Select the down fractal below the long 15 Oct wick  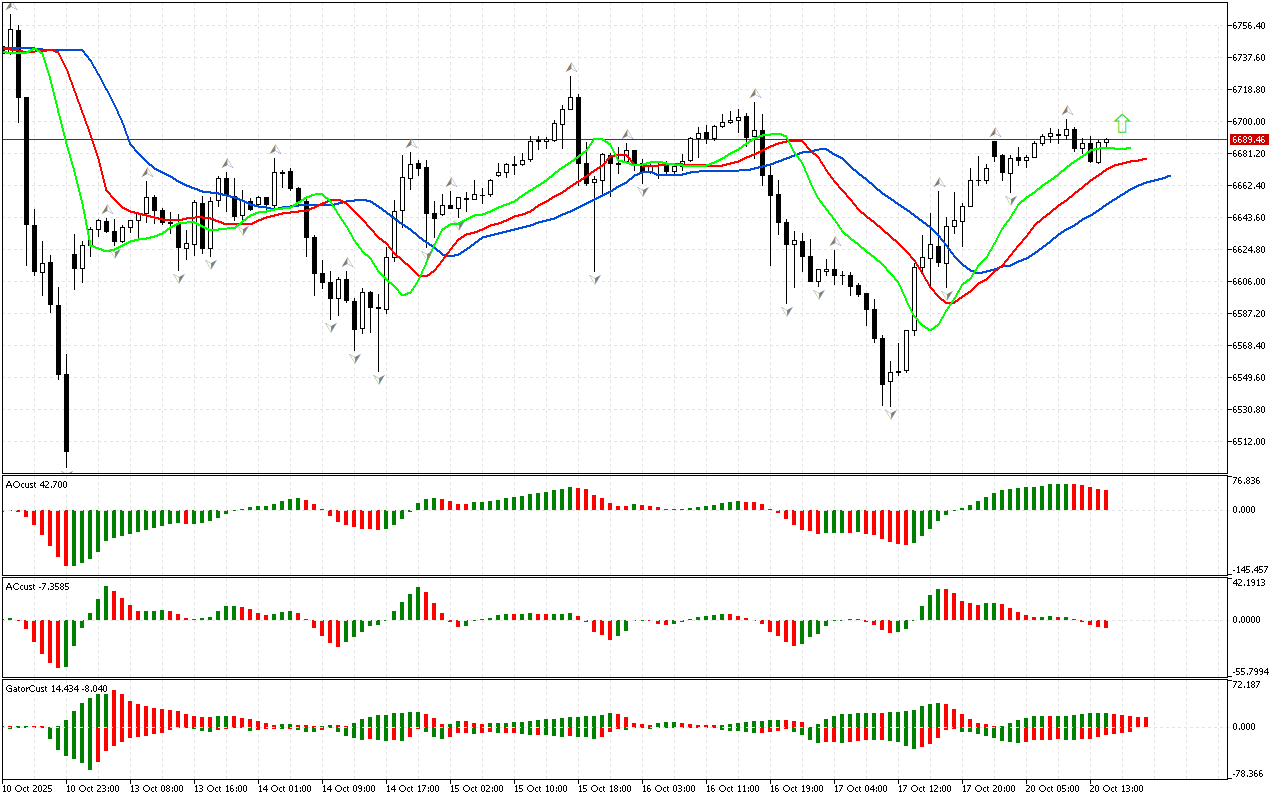tap(594, 279)
